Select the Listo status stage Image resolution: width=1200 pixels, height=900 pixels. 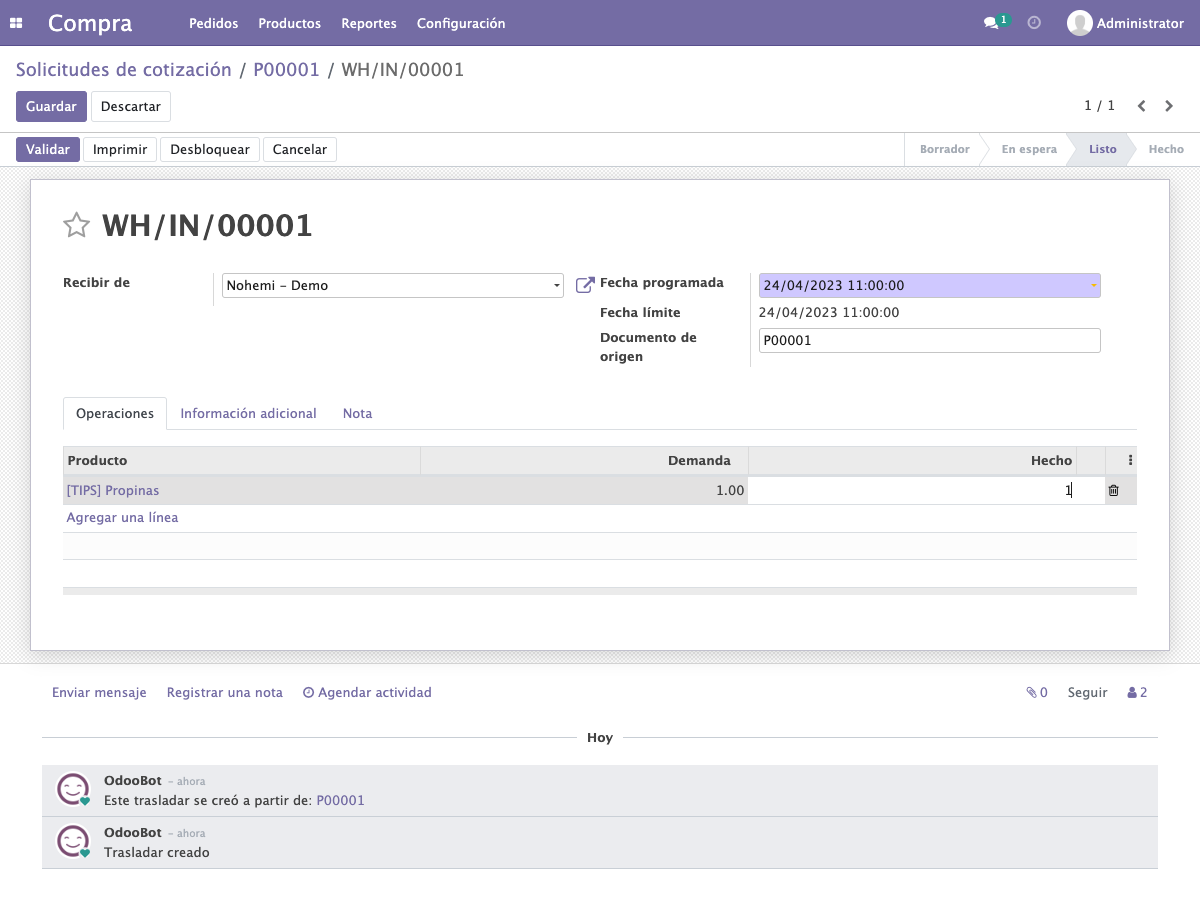(x=1102, y=149)
